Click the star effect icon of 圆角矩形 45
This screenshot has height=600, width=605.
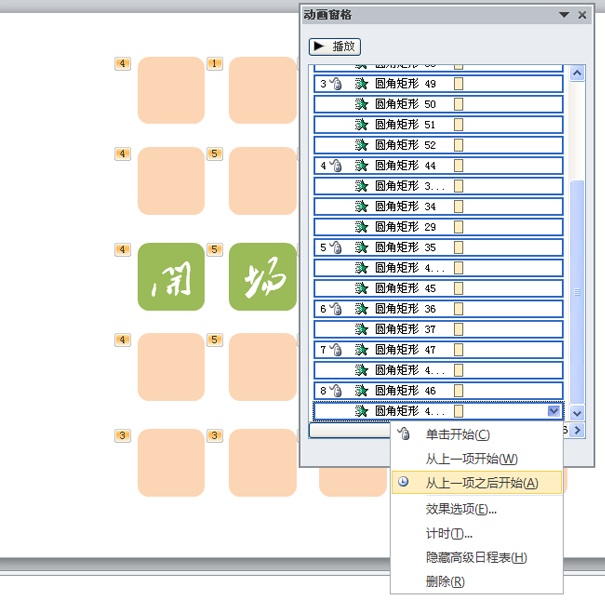[x=362, y=288]
